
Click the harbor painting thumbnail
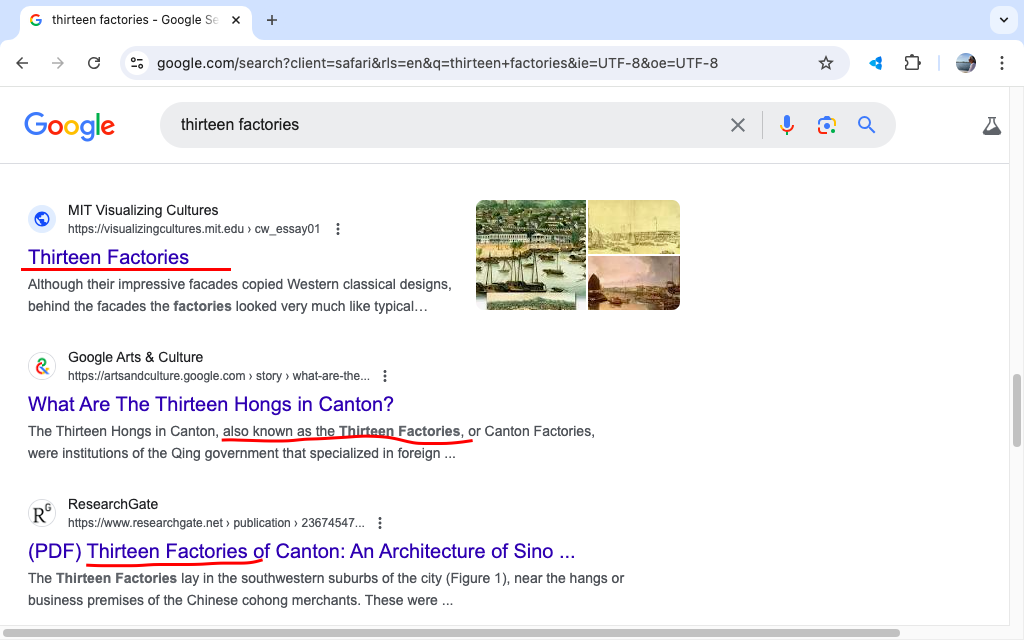(x=530, y=255)
